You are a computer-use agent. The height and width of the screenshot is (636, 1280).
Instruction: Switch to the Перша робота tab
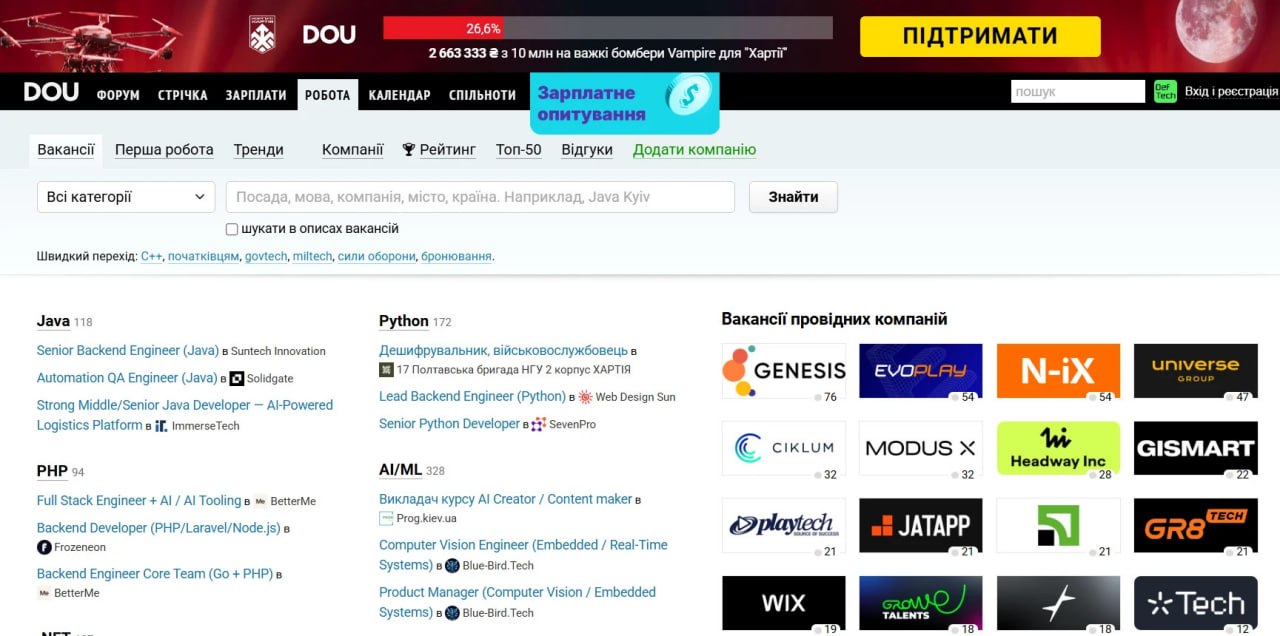[164, 150]
